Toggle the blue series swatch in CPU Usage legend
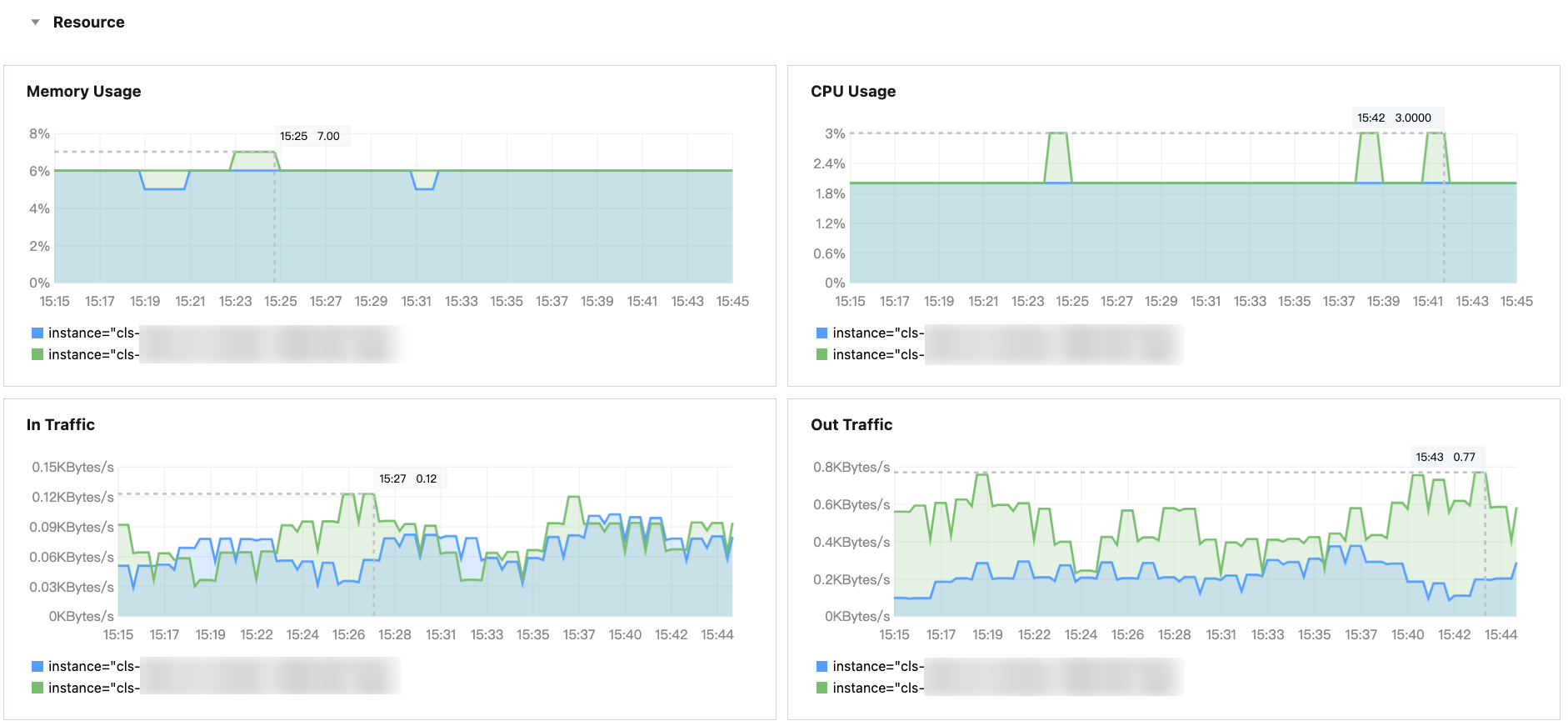The height and width of the screenshot is (726, 1568). (x=822, y=333)
